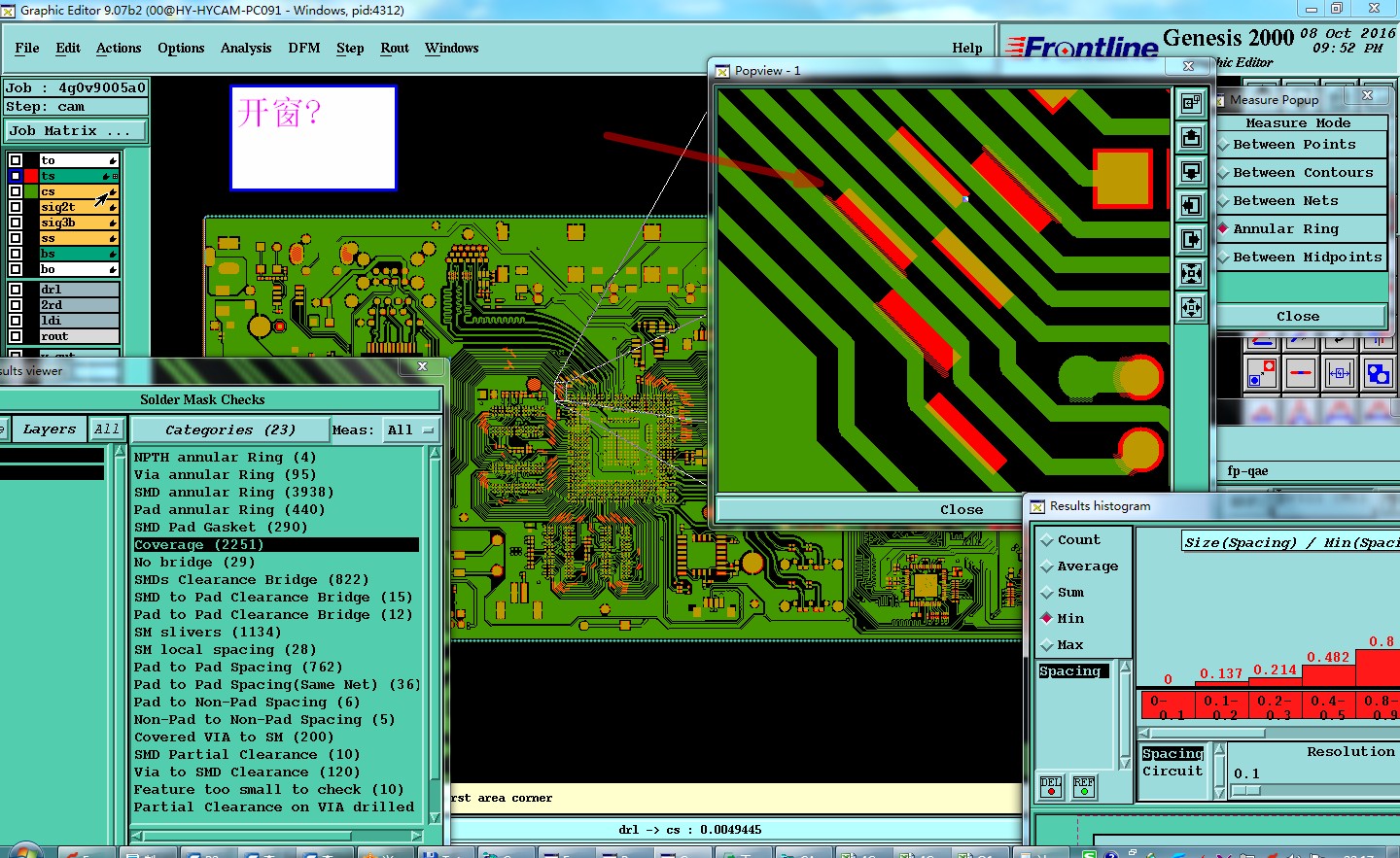Open the Edit menu
The image size is (1400, 858).
(68, 48)
